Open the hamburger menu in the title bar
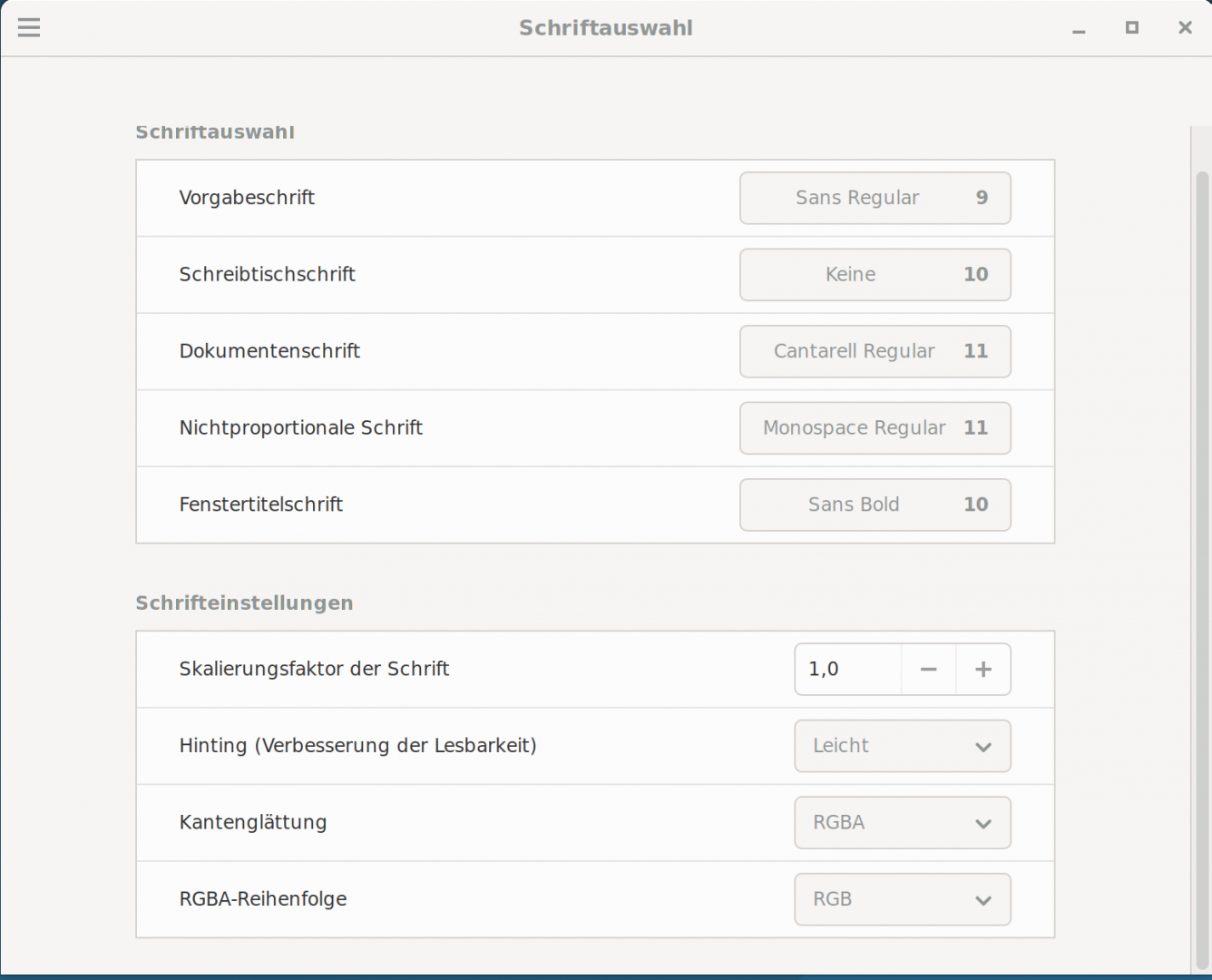The height and width of the screenshot is (980, 1212). pyautogui.click(x=29, y=28)
